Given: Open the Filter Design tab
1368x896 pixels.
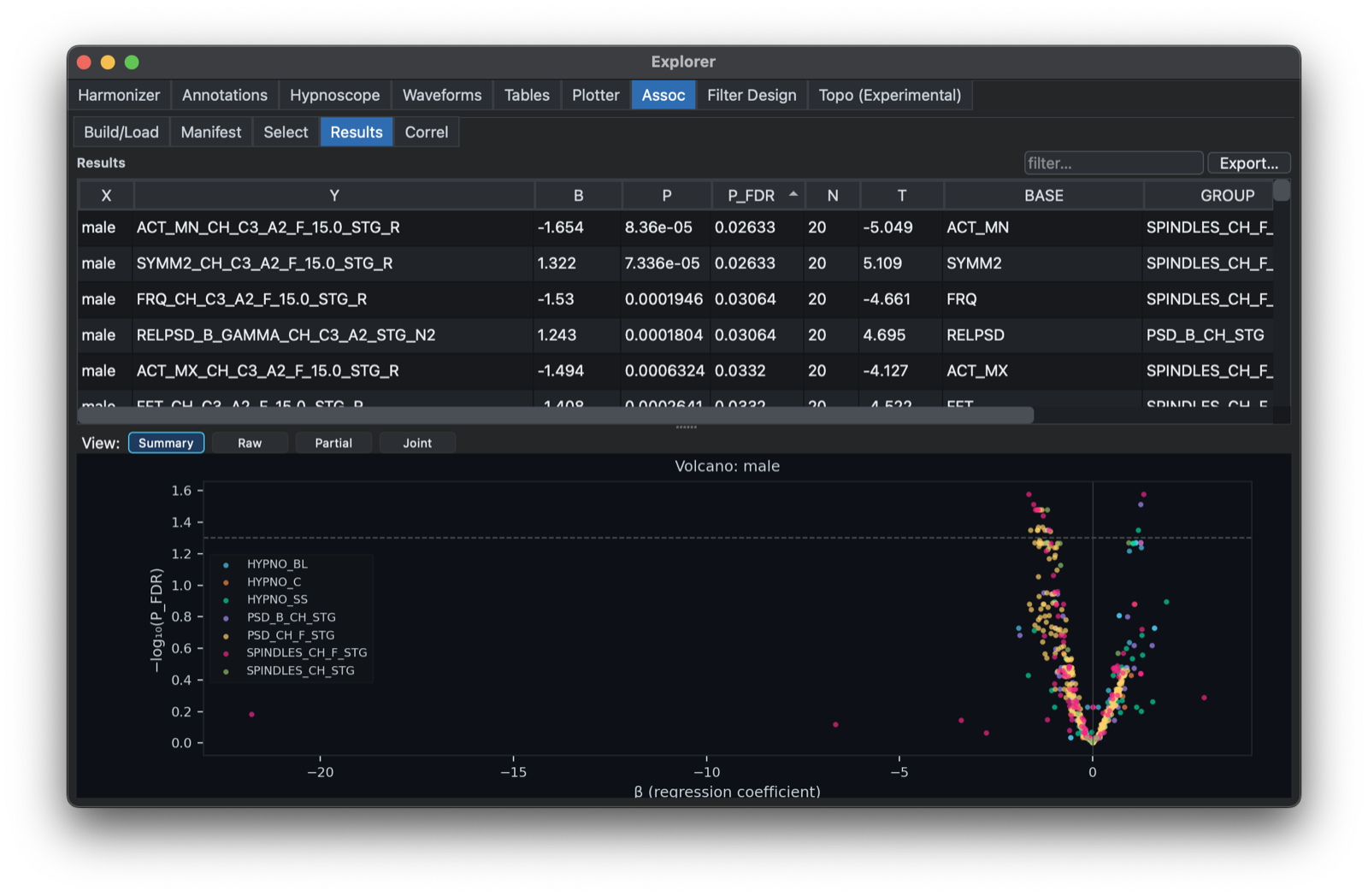Looking at the screenshot, I should click(x=752, y=95).
